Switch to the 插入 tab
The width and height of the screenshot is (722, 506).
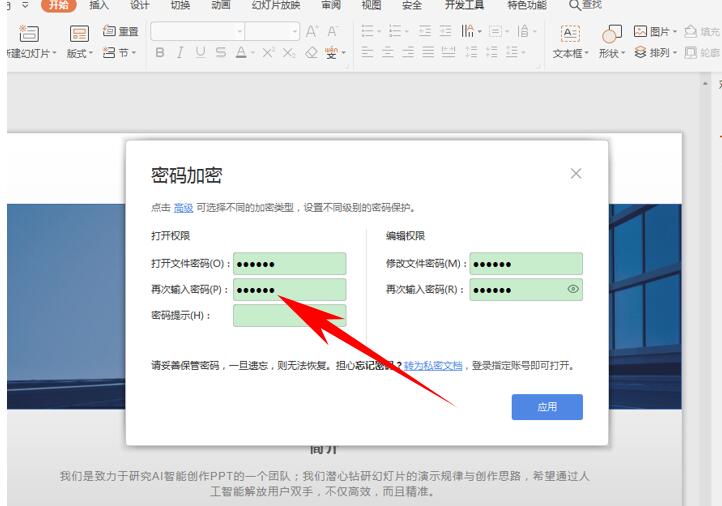[99, 5]
